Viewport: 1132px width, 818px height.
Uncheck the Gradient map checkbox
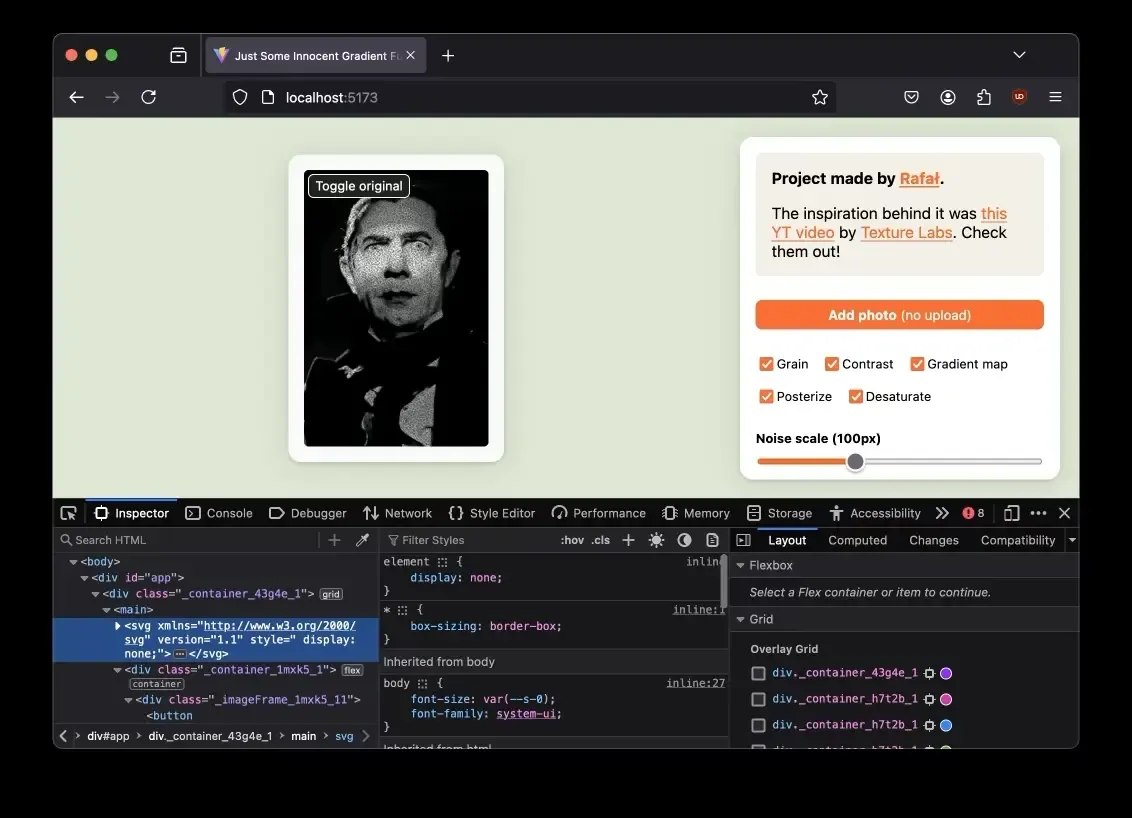(x=917, y=364)
